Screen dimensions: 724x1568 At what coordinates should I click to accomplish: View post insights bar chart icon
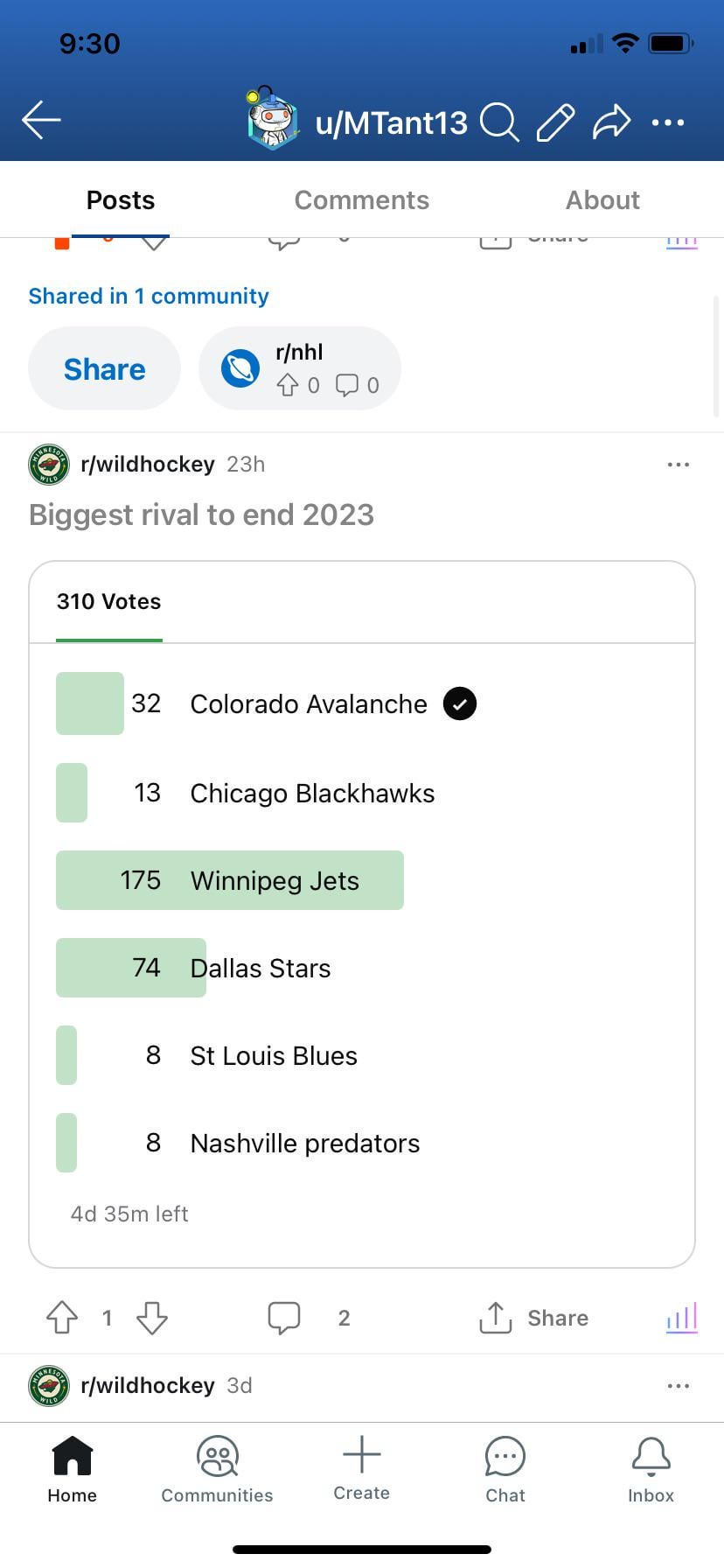click(682, 1318)
